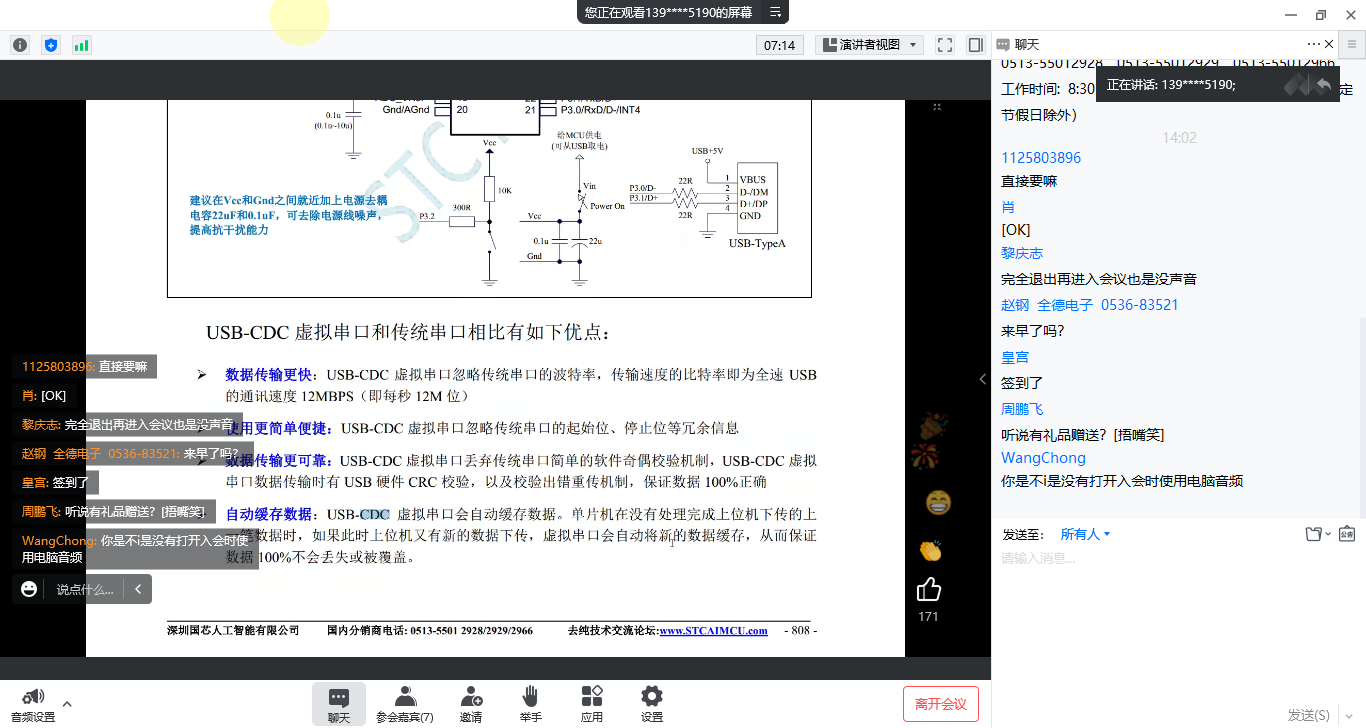Click chat sender name 黎庆志
This screenshot has height=728, width=1366.
coord(1022,254)
